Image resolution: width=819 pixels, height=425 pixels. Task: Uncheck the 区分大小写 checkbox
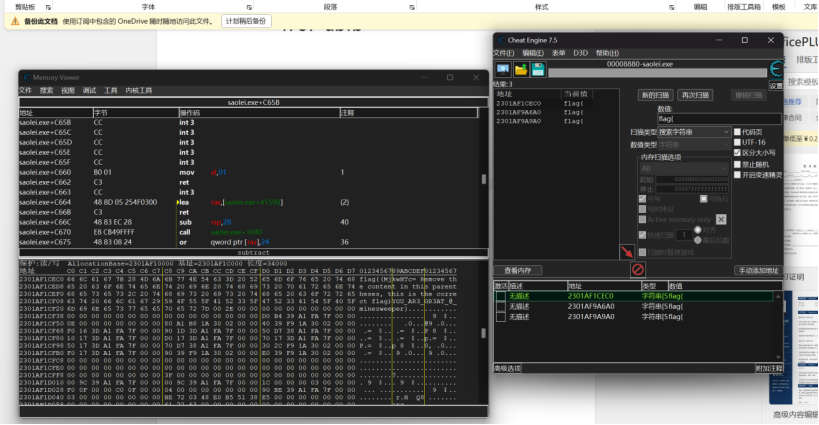pyautogui.click(x=738, y=152)
